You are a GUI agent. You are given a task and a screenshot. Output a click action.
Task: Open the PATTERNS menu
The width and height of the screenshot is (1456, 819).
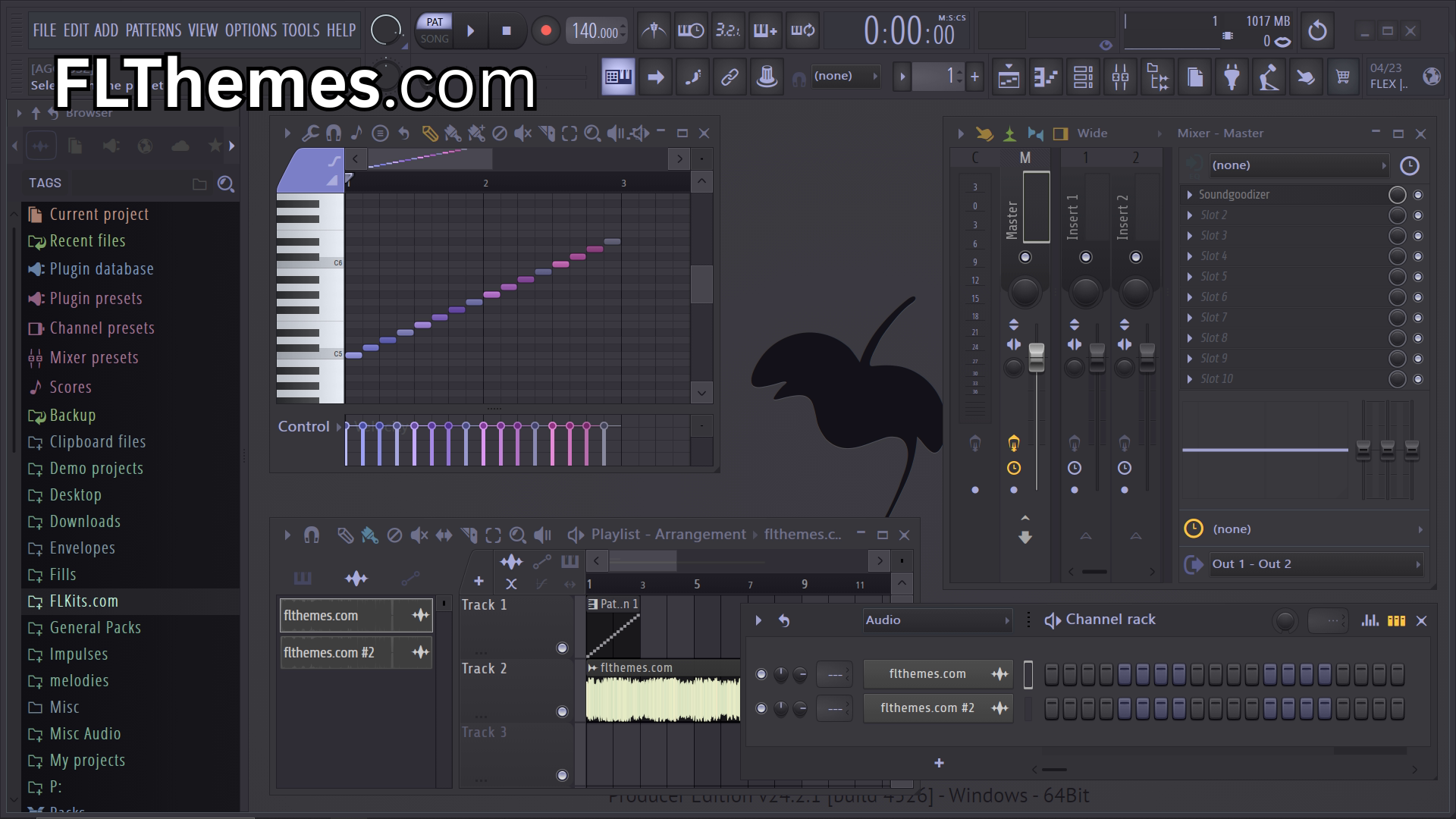pos(153,30)
